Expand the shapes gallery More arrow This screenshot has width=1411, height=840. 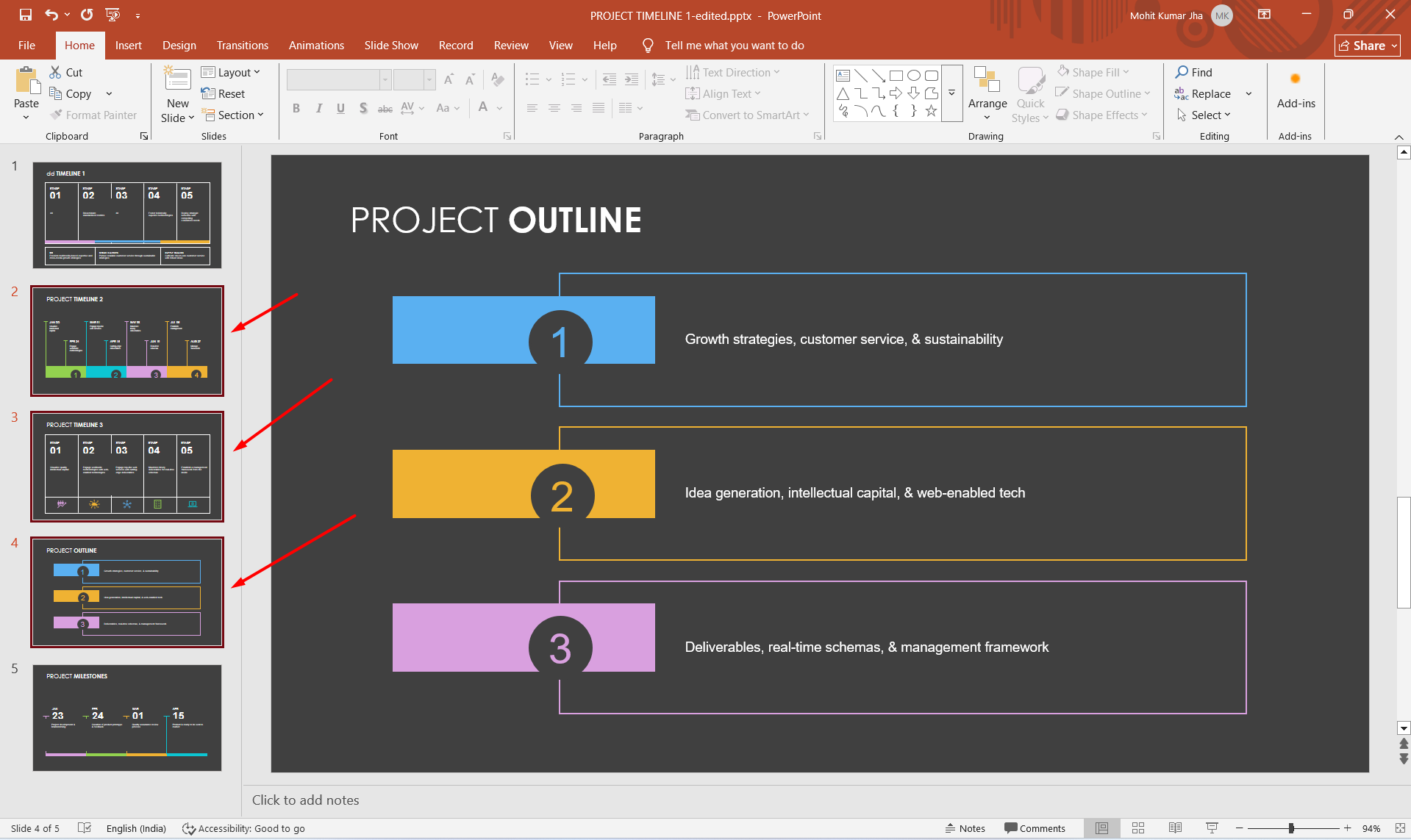pyautogui.click(x=951, y=93)
